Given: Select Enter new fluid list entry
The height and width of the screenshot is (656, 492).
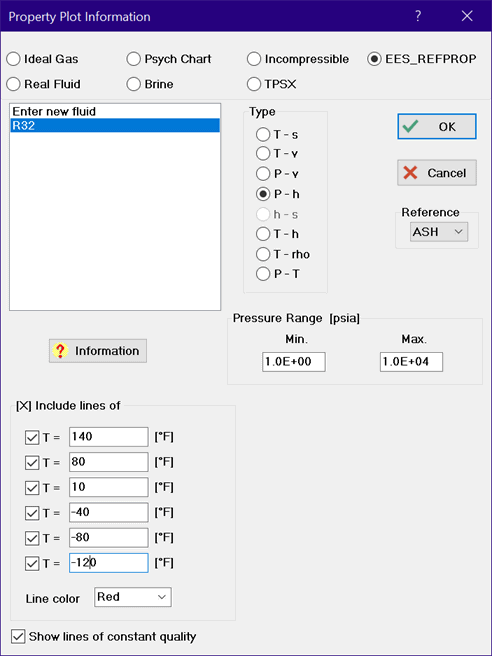Looking at the screenshot, I should click(x=115, y=111).
